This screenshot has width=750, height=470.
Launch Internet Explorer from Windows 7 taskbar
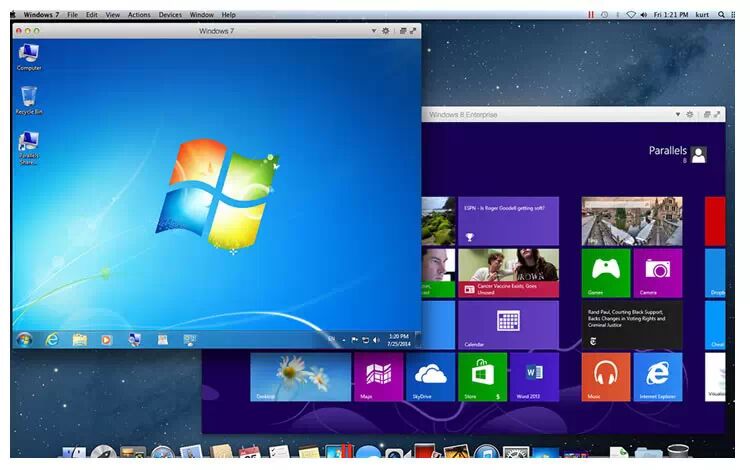point(52,339)
